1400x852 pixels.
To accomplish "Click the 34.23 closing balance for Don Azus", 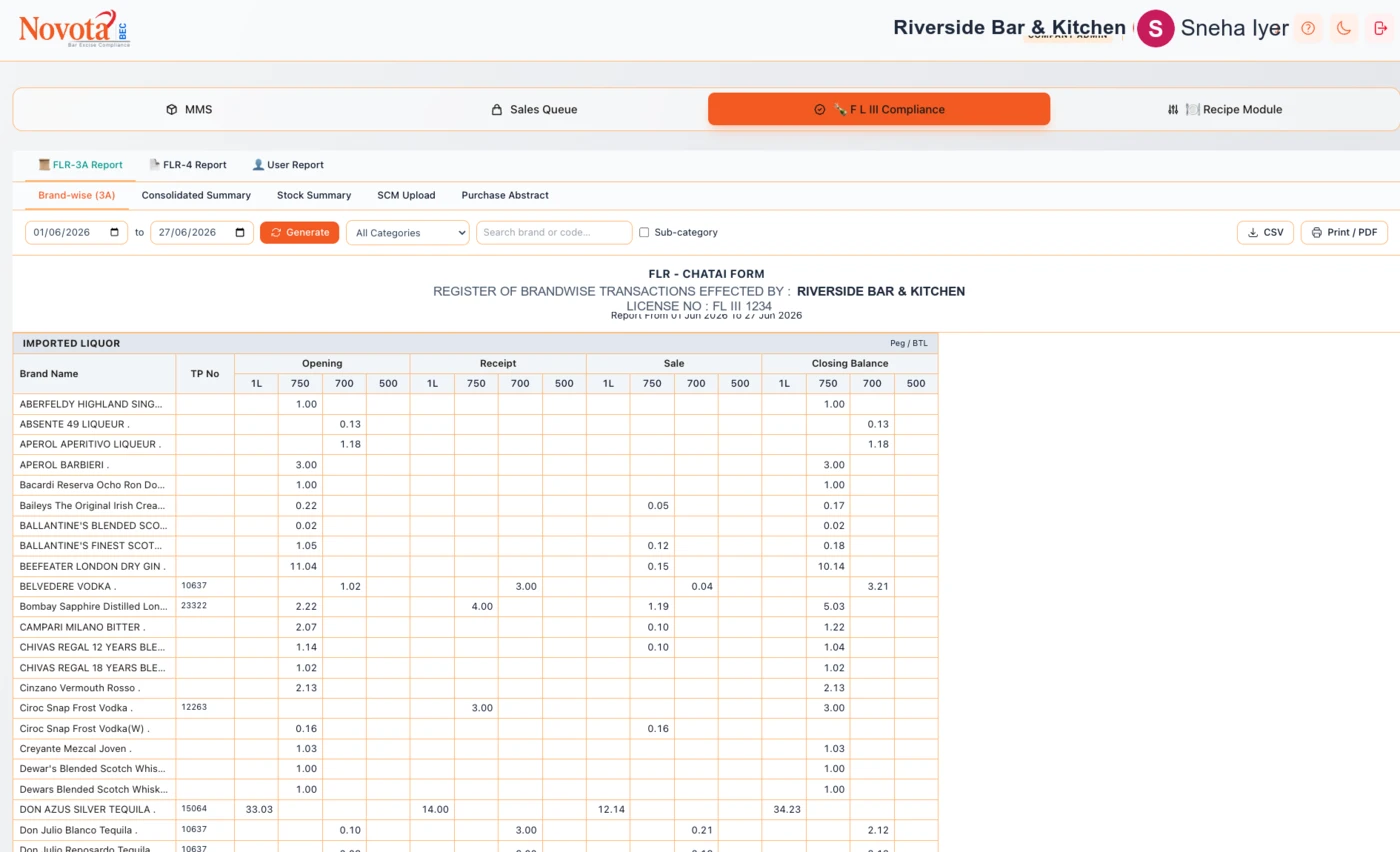I will pos(787,809).
